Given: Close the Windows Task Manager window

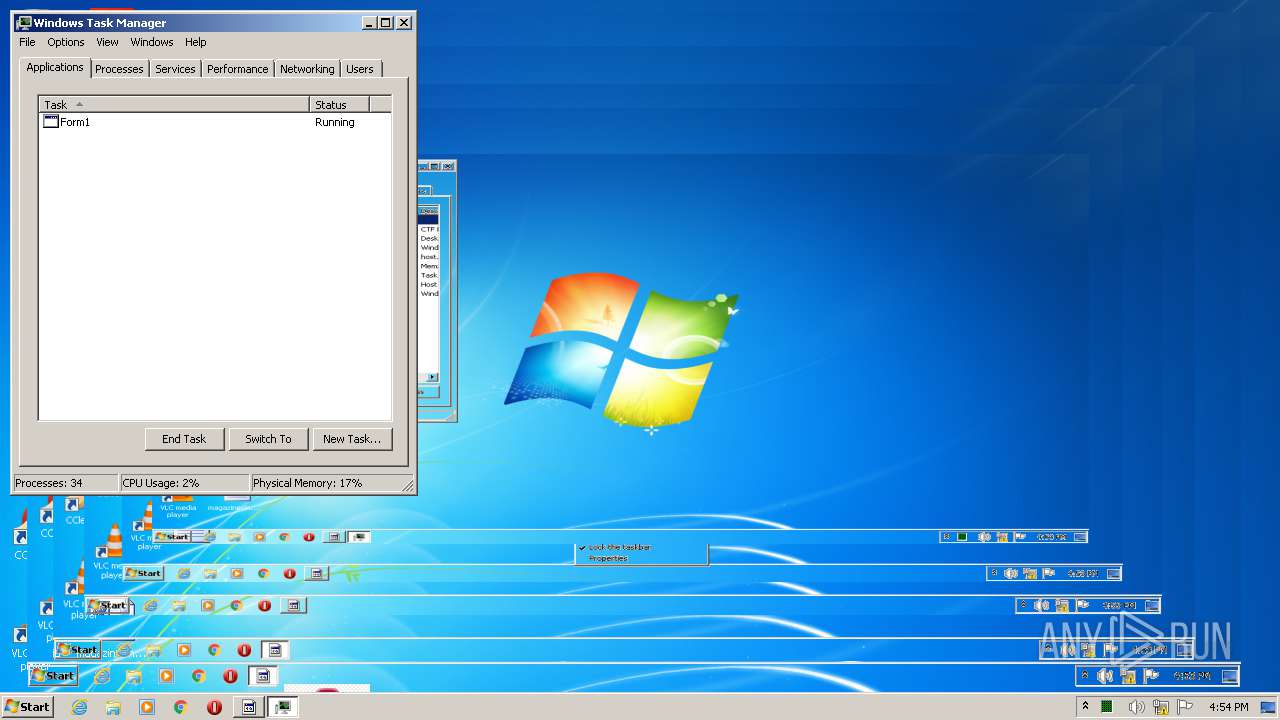Looking at the screenshot, I should (x=404, y=22).
